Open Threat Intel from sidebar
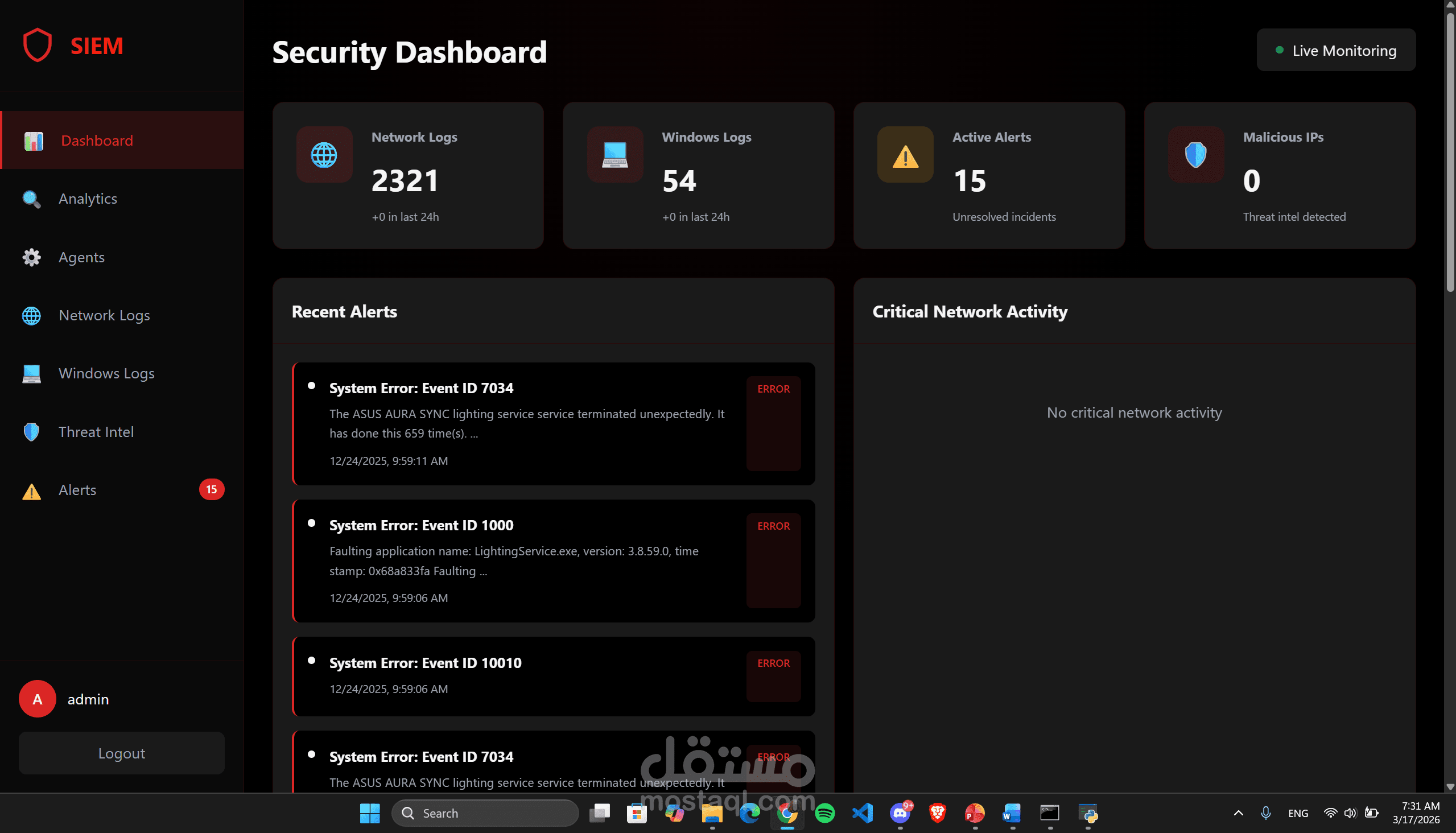 [96, 432]
